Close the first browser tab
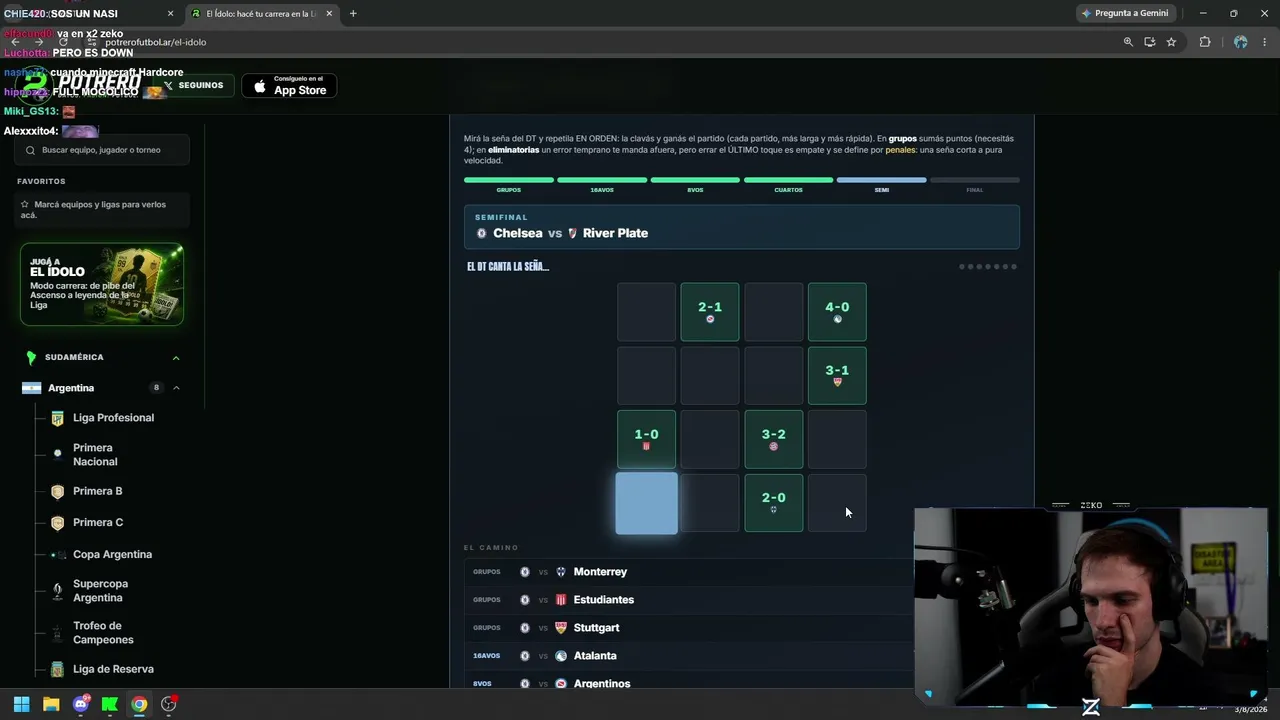Screen dimensions: 1280x720 171,13
